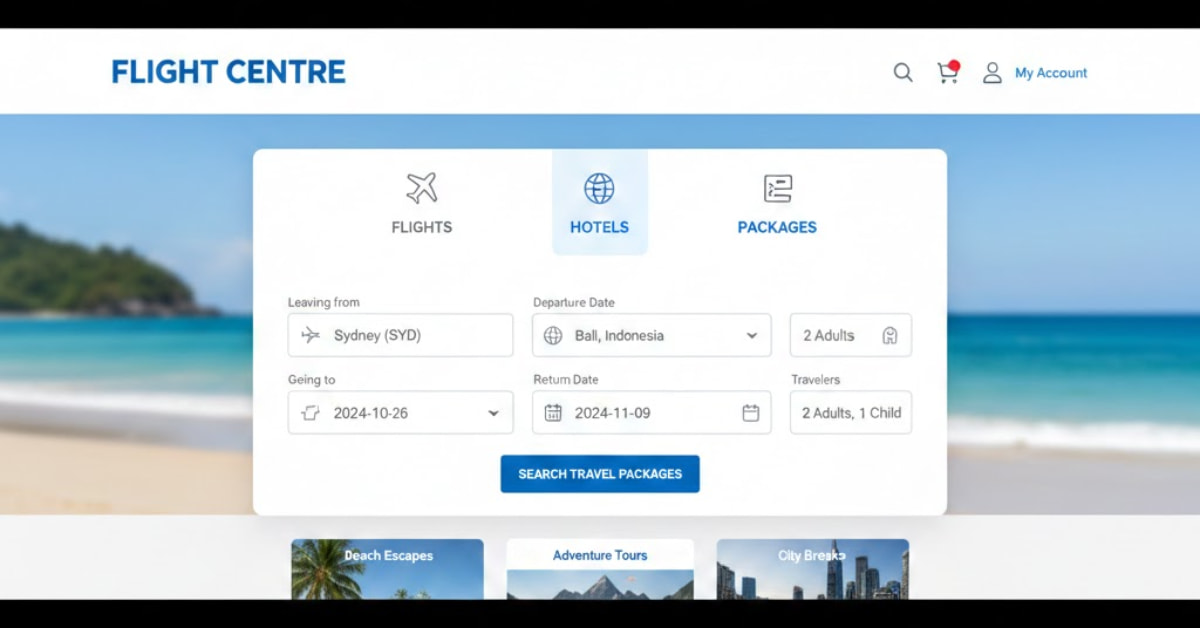
Task: Click the search magnifier icon
Action: tap(903, 72)
